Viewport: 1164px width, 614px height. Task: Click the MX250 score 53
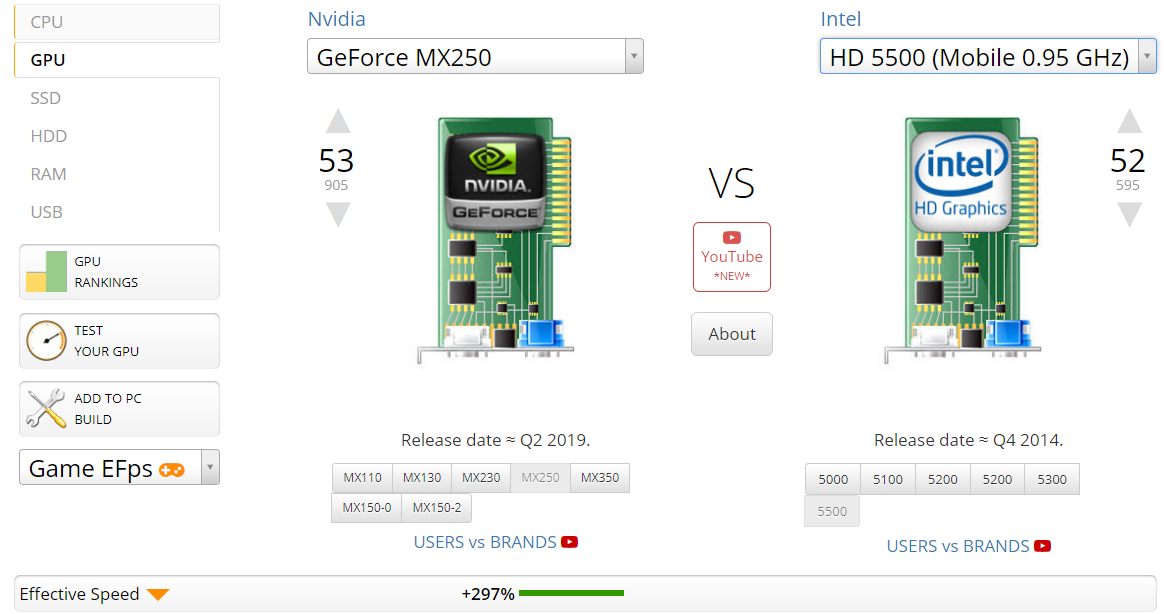[336, 160]
